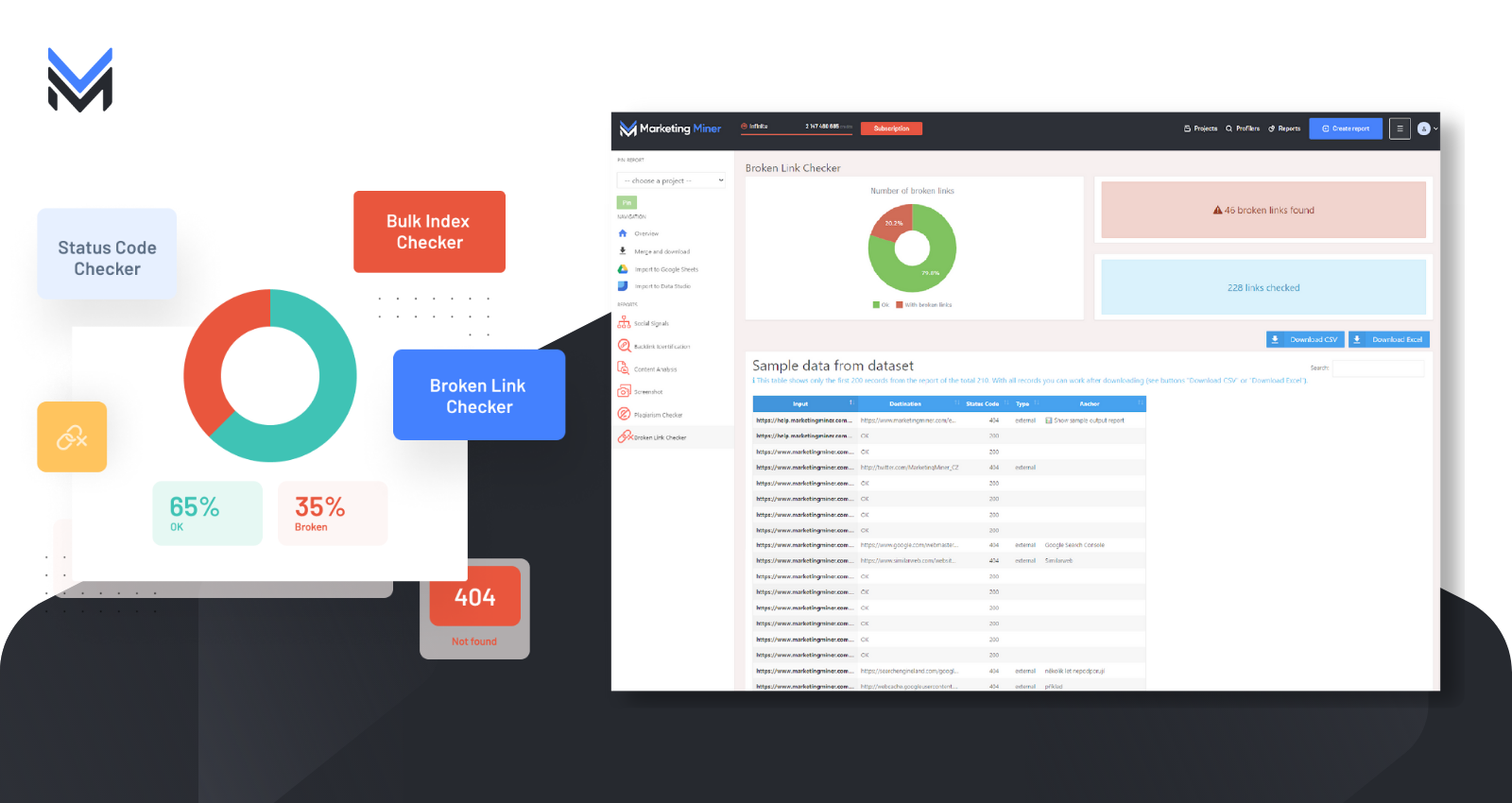The image size is (1512, 803).
Task: Click the Status Code Checker card
Action: 107,254
